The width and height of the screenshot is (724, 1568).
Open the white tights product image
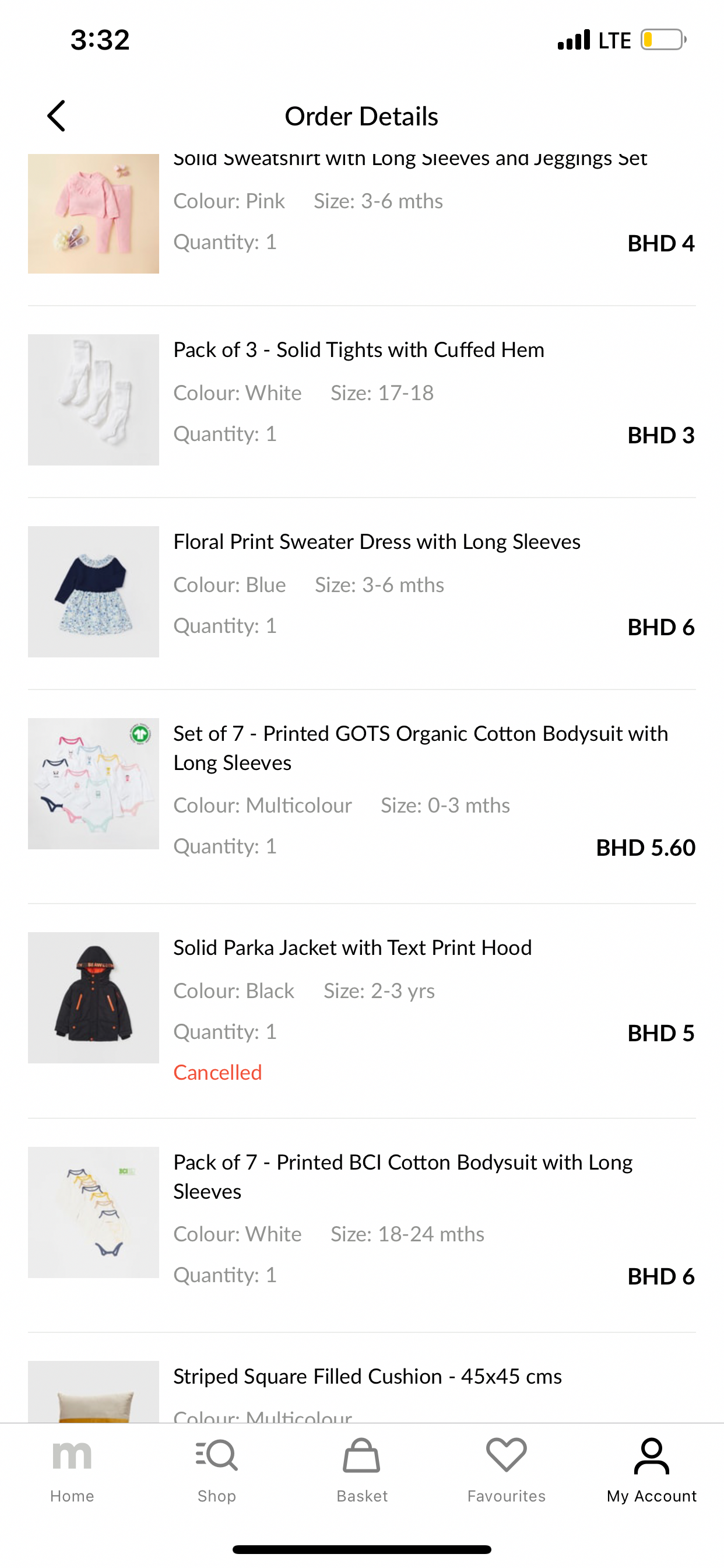(x=94, y=400)
